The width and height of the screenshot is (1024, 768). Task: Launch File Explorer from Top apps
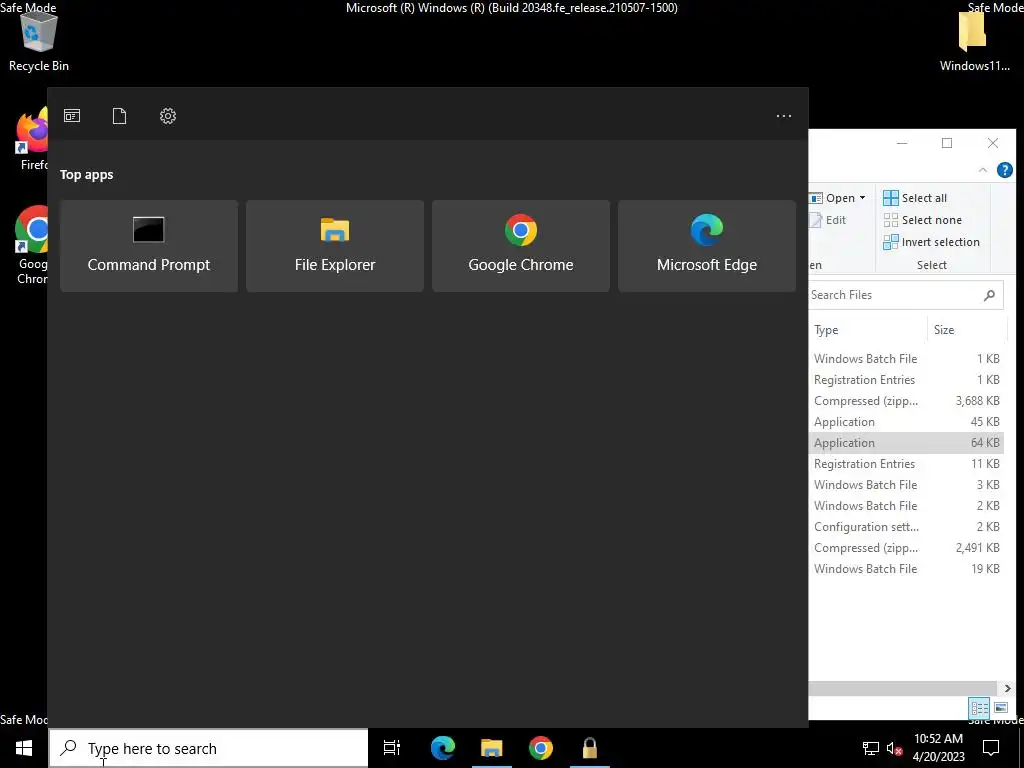pyautogui.click(x=334, y=246)
